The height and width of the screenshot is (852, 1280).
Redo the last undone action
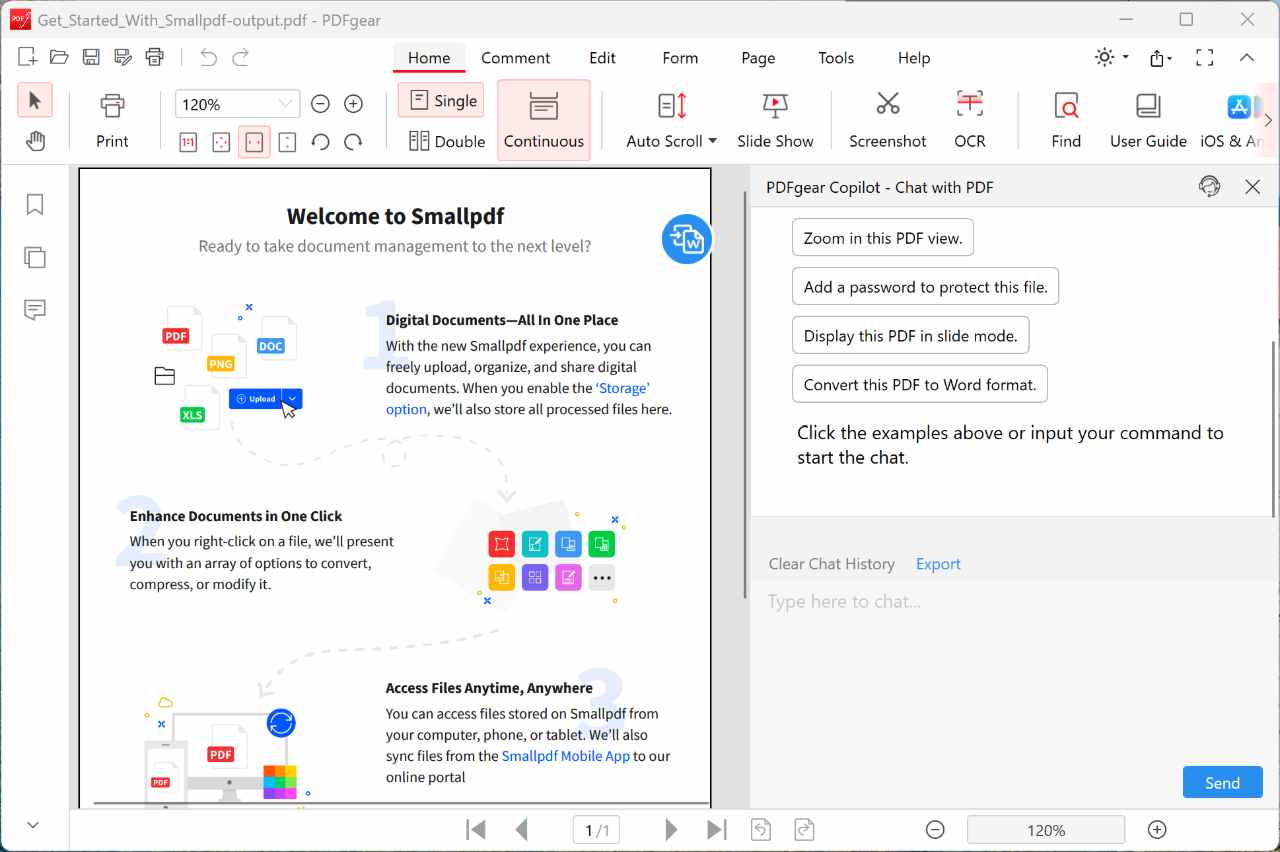(240, 57)
